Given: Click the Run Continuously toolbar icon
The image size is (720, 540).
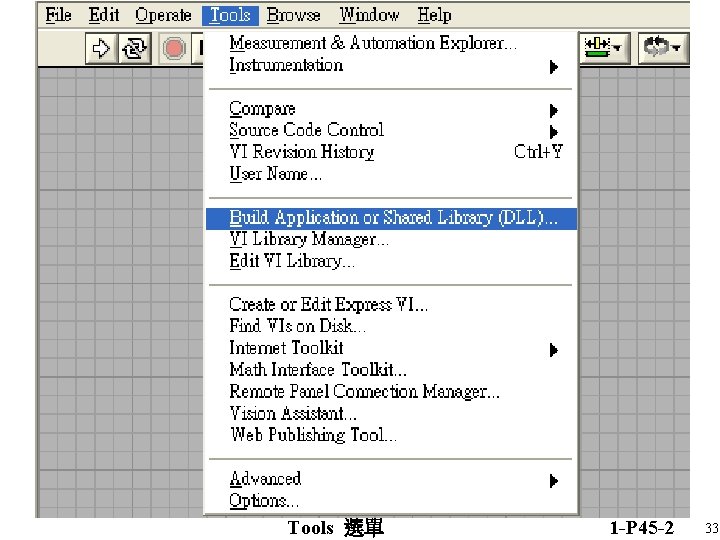Looking at the screenshot, I should 135,48.
